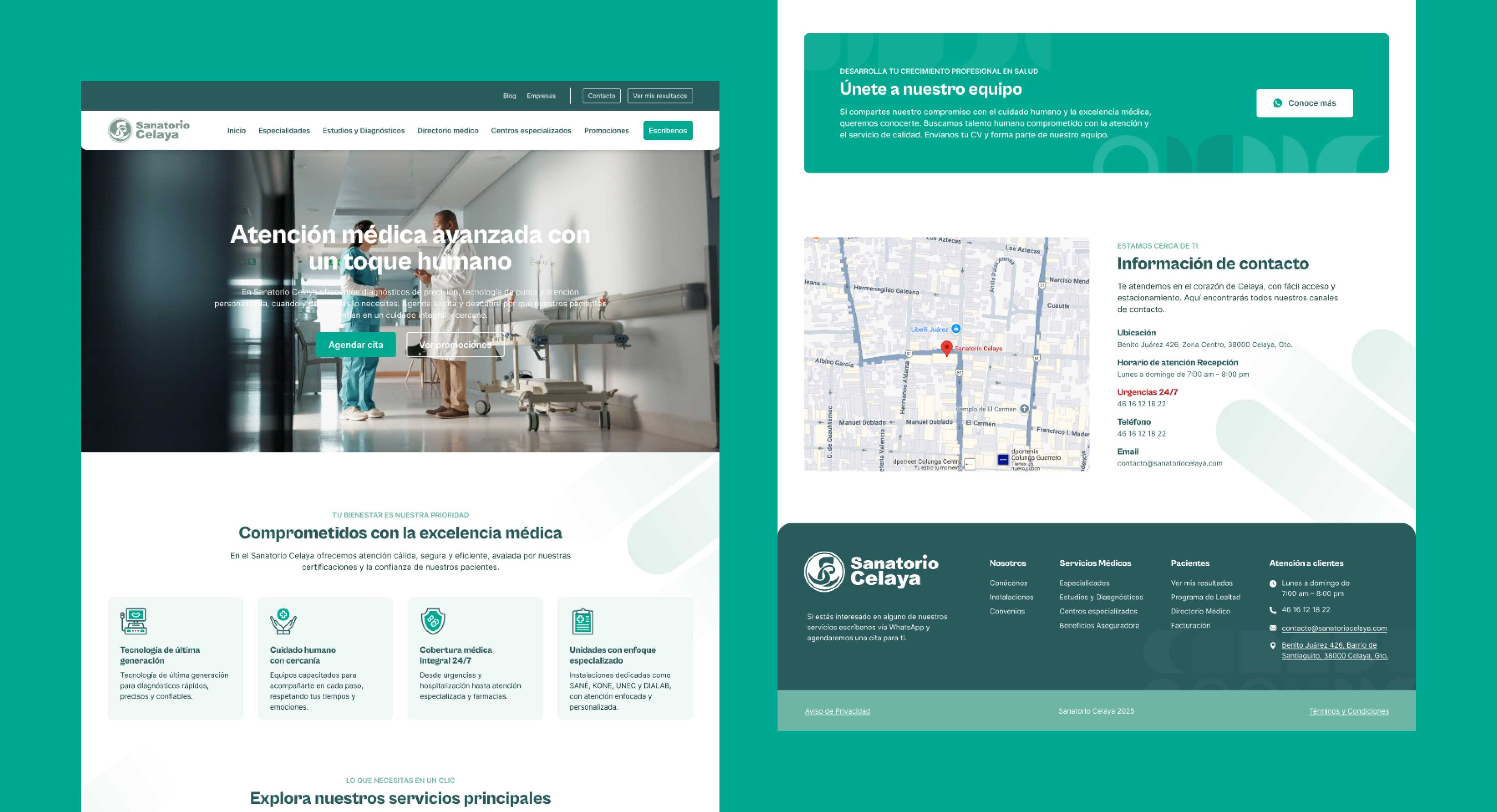This screenshot has height=812, width=1497.
Task: Click the Horario de atención Recepción label
Action: point(1177,362)
